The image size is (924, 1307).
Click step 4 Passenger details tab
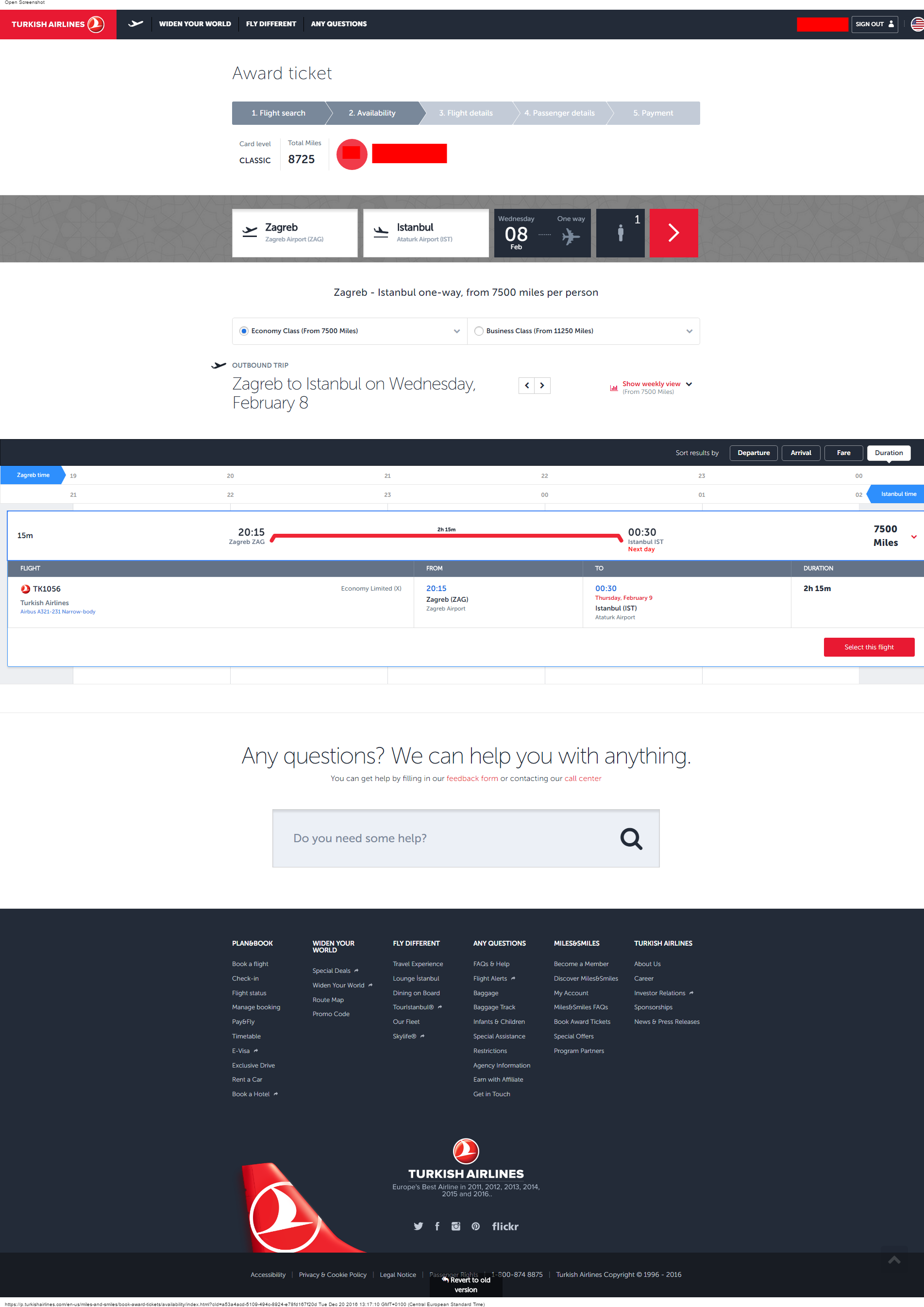[559, 113]
